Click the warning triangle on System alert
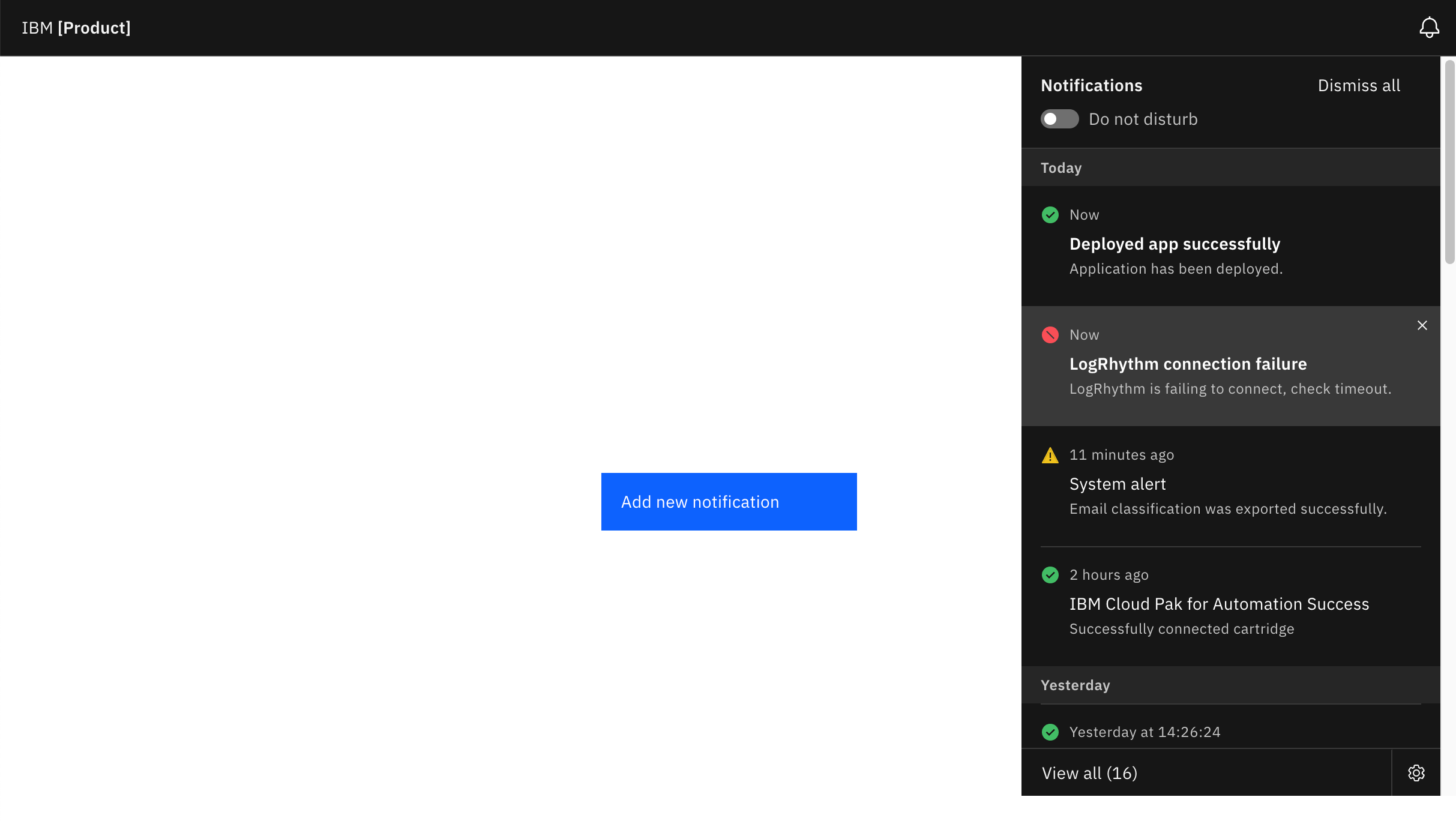This screenshot has height=821, width=1456. tap(1050, 454)
